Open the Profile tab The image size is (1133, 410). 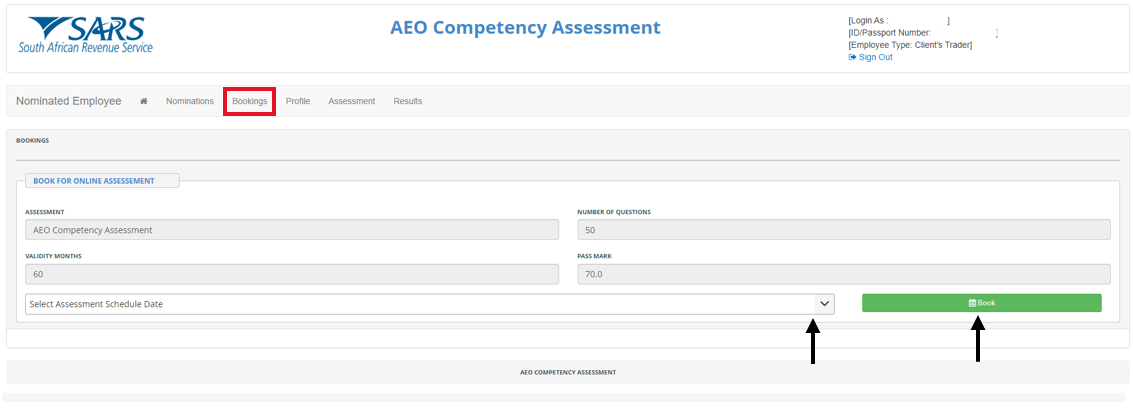(x=298, y=101)
